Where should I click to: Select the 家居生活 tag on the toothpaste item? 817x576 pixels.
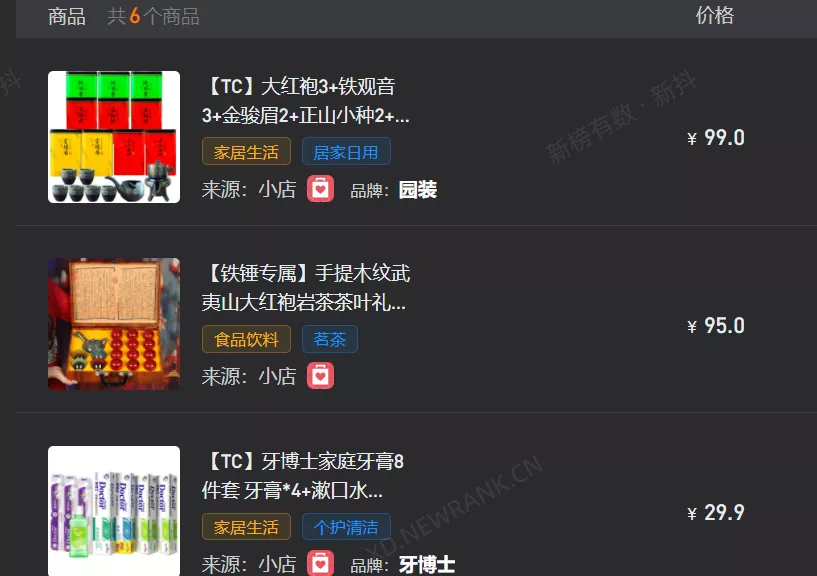point(246,526)
